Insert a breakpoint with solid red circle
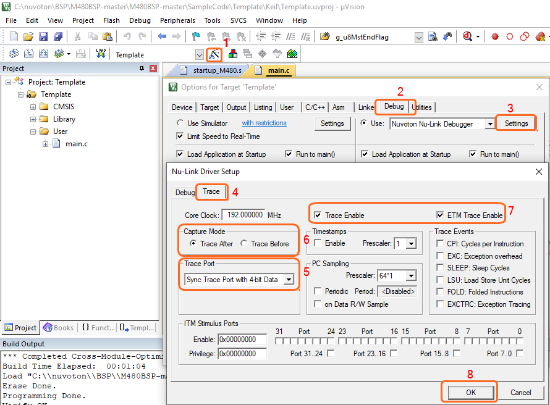This screenshot has width=550, height=405. (495, 36)
